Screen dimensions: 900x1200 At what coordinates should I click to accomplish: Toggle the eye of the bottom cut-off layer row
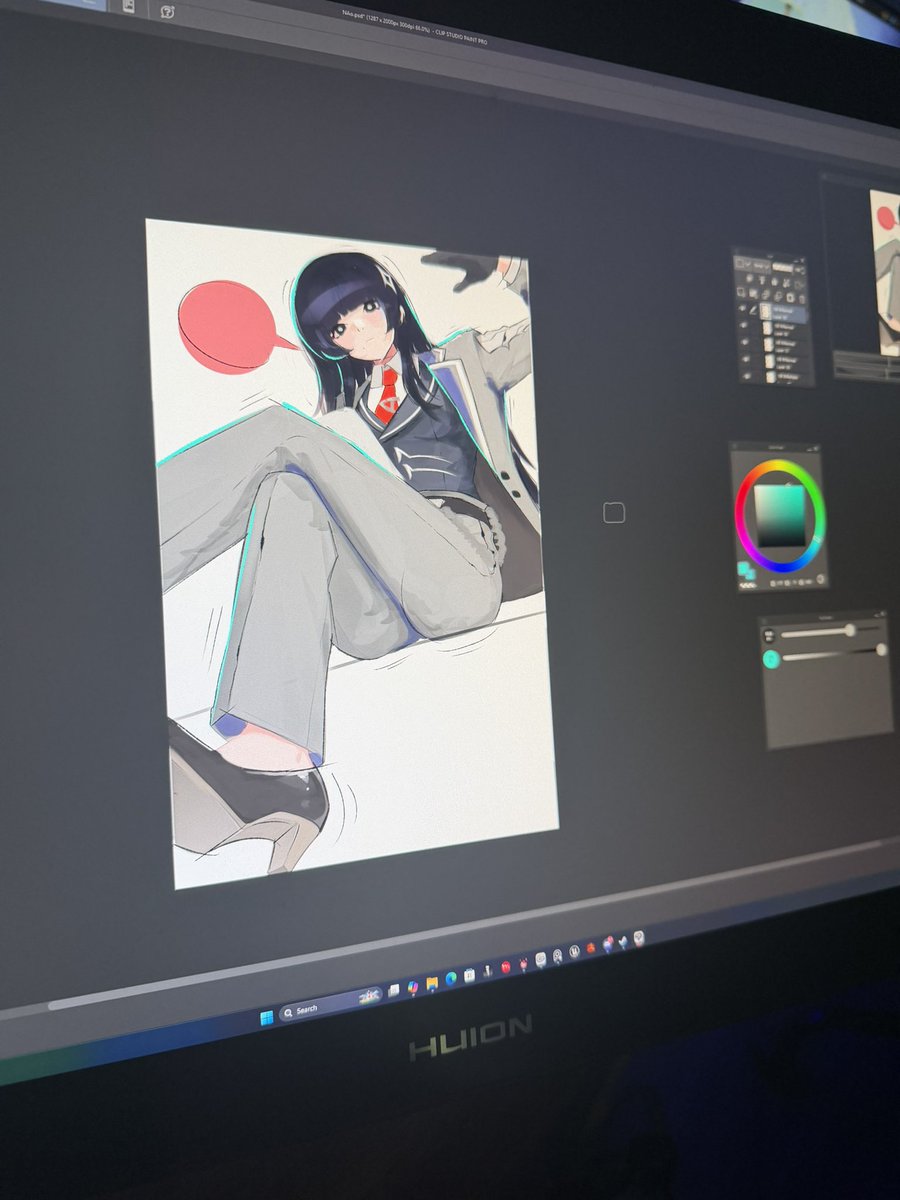[x=747, y=376]
